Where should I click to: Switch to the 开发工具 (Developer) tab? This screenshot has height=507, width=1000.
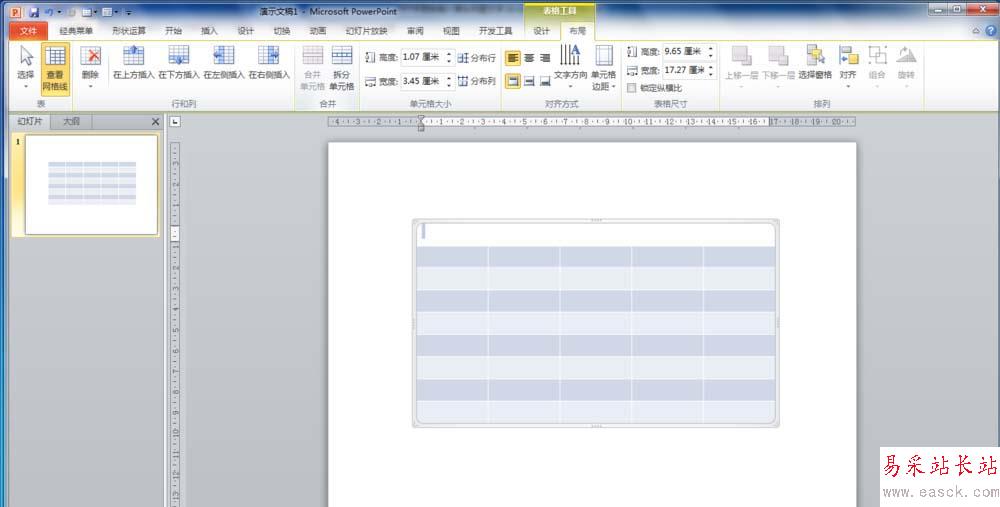tap(496, 31)
